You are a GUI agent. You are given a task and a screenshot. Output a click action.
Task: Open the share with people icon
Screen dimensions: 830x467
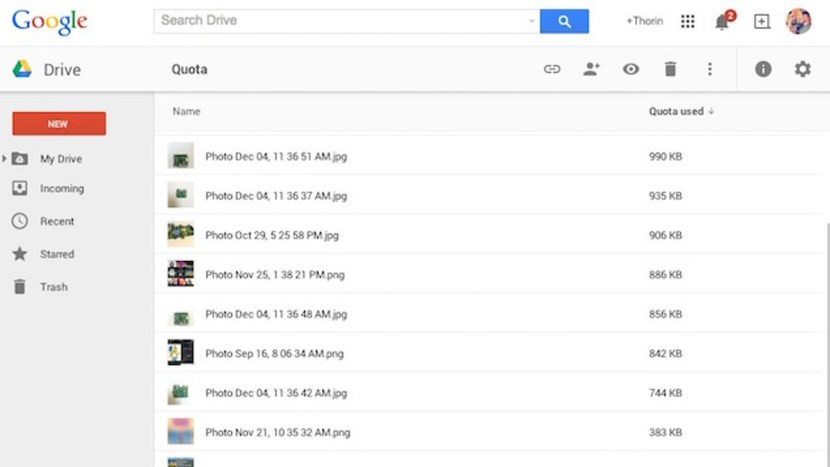[591, 69]
